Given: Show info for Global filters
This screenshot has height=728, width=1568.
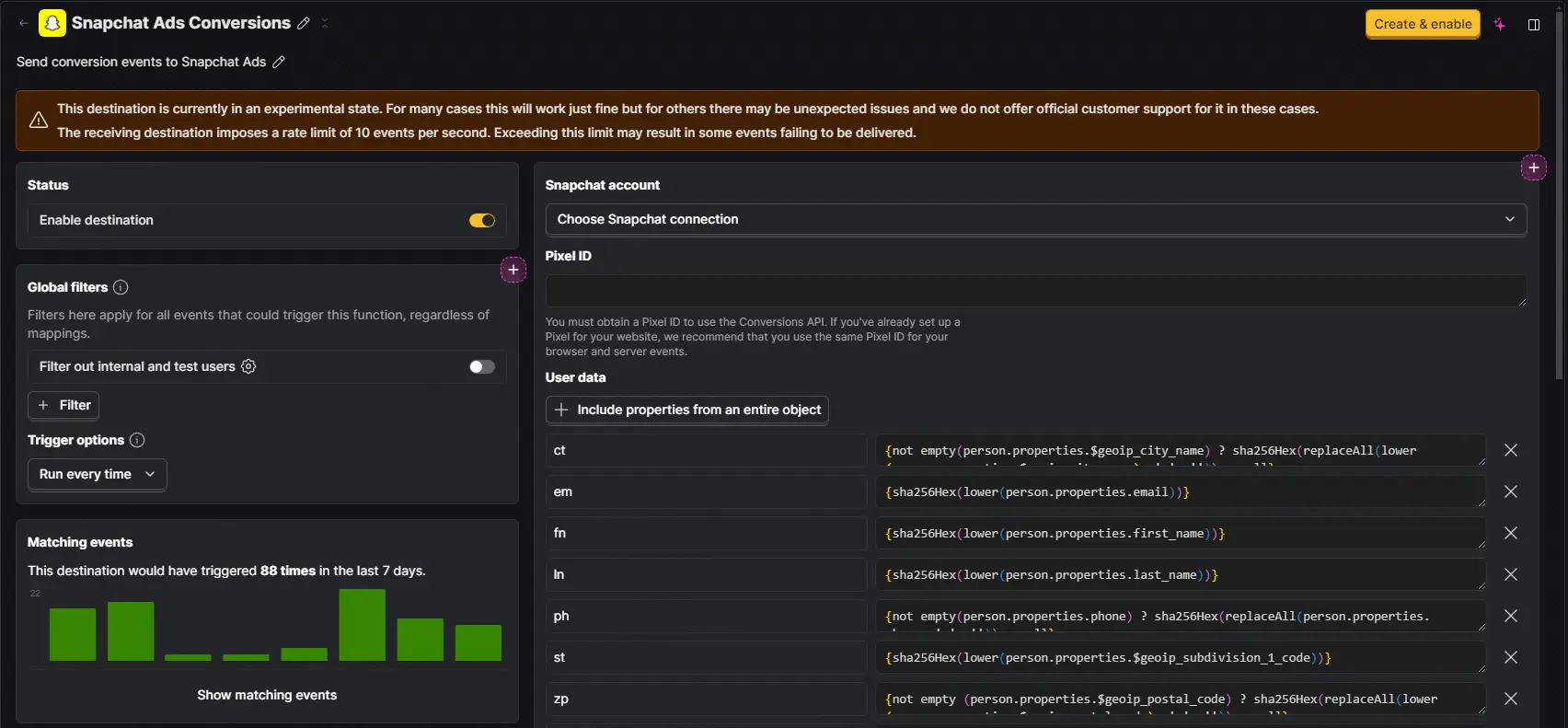Looking at the screenshot, I should click(121, 287).
